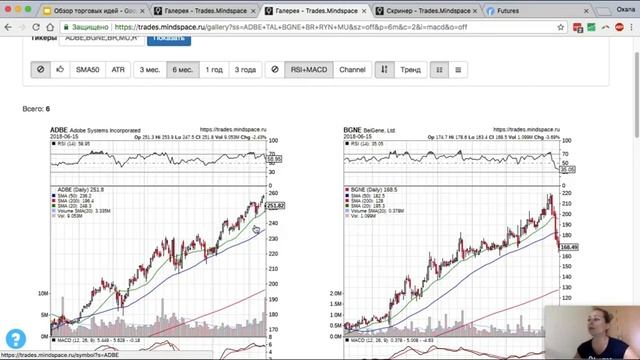Click the browser forward arrow

(x=22, y=27)
